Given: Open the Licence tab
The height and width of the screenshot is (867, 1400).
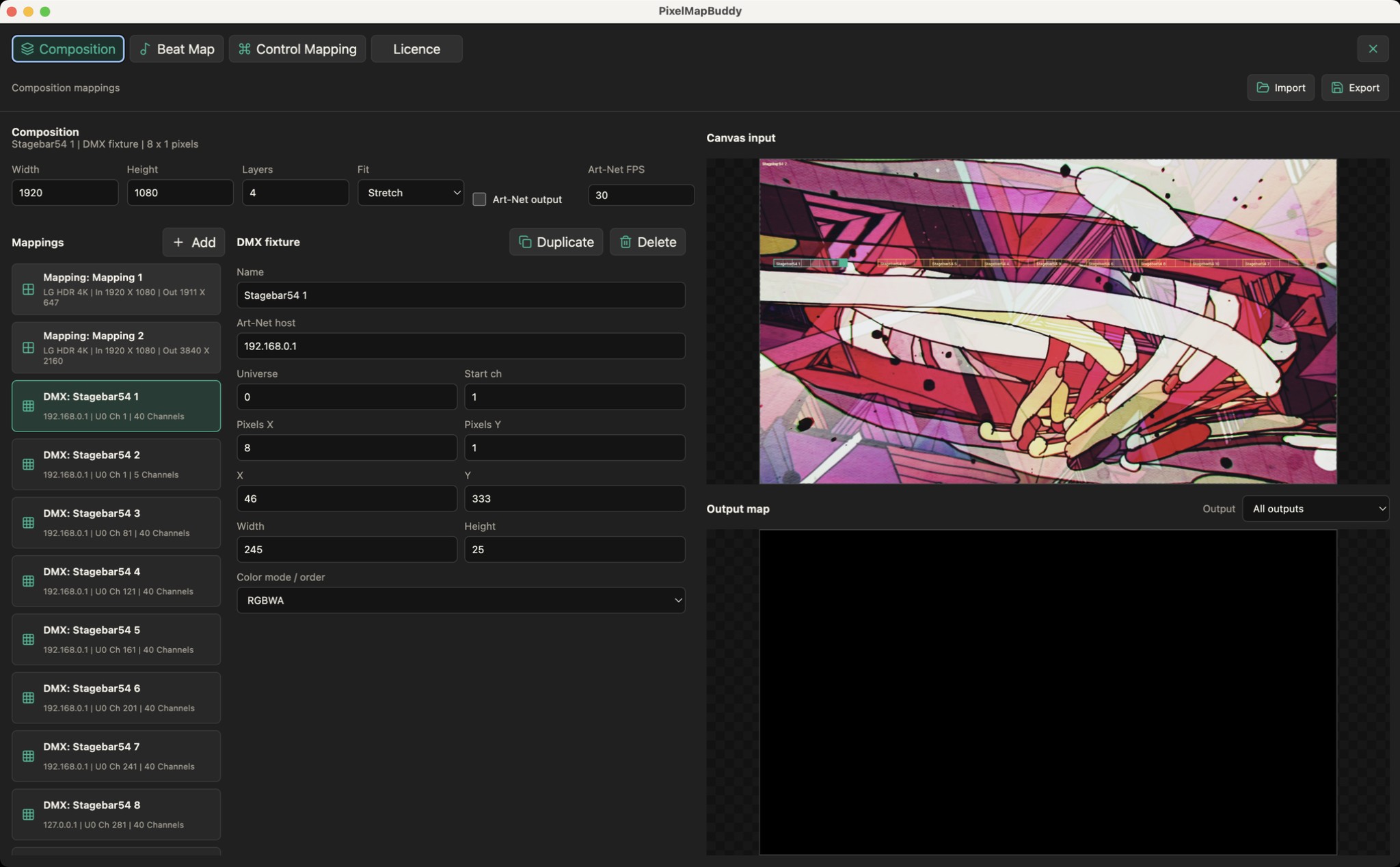Looking at the screenshot, I should click(x=416, y=49).
